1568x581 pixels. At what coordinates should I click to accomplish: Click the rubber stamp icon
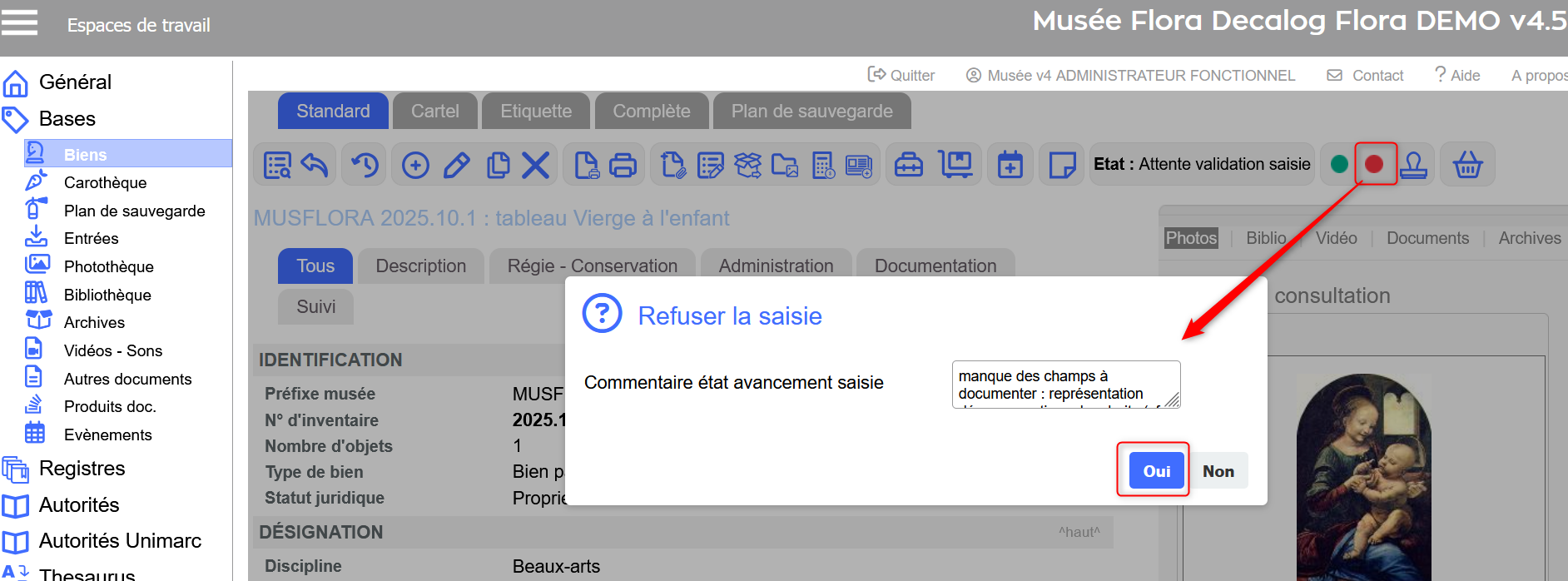coord(1413,165)
